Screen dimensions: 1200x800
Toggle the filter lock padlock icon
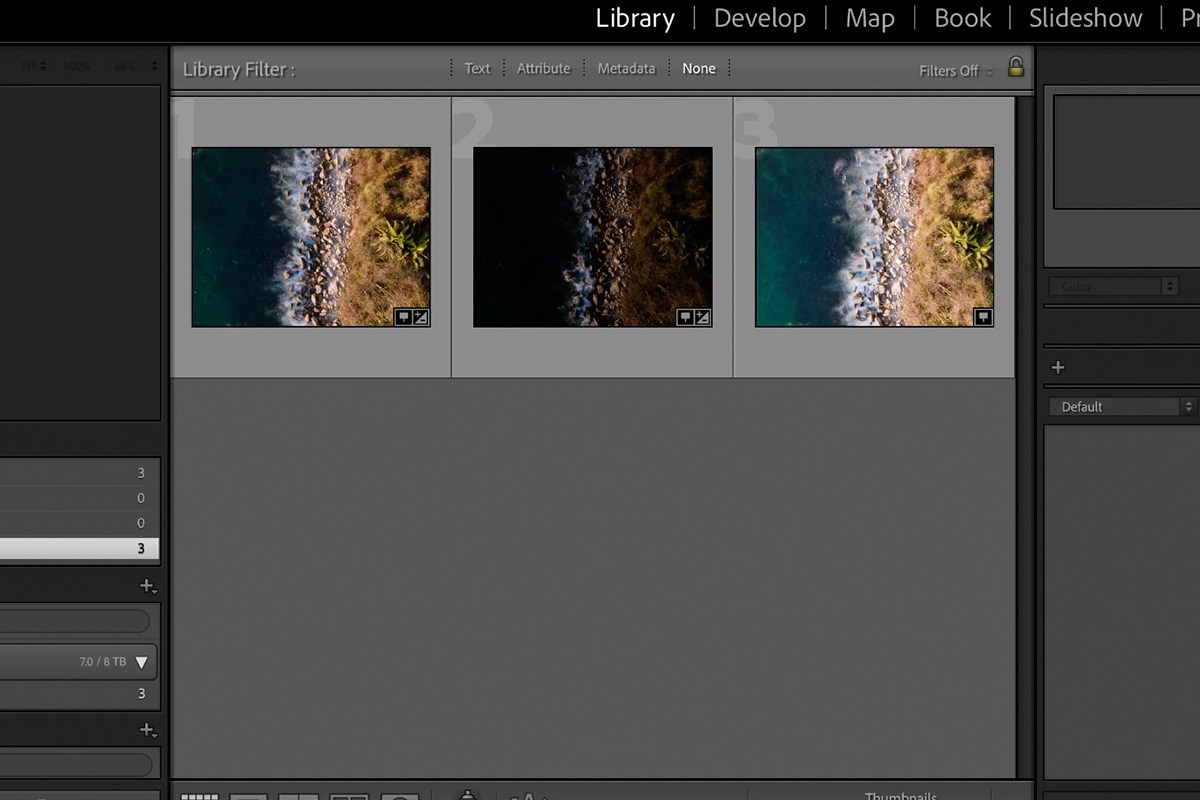[1016, 67]
